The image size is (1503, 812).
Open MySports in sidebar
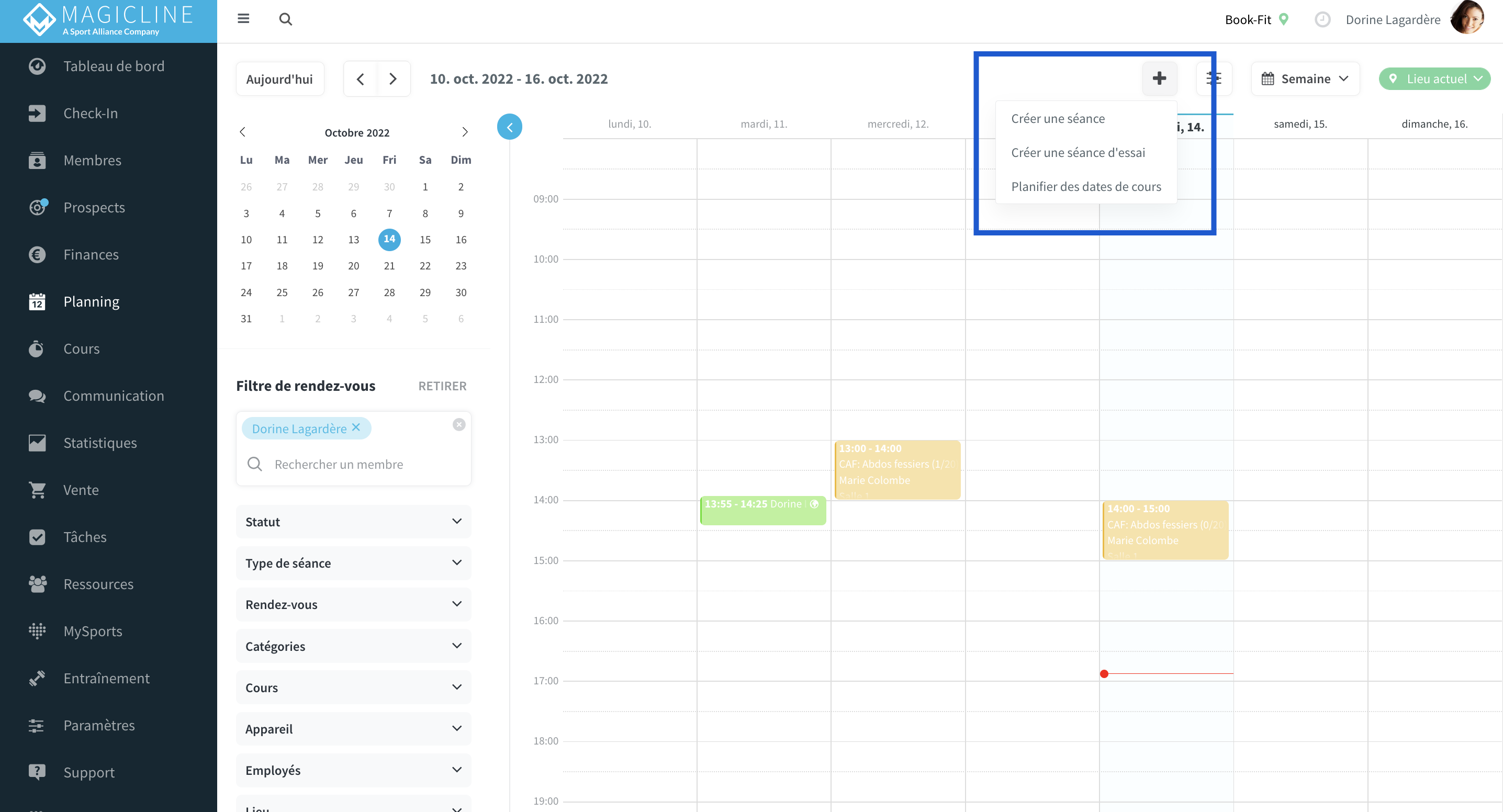coord(108,631)
